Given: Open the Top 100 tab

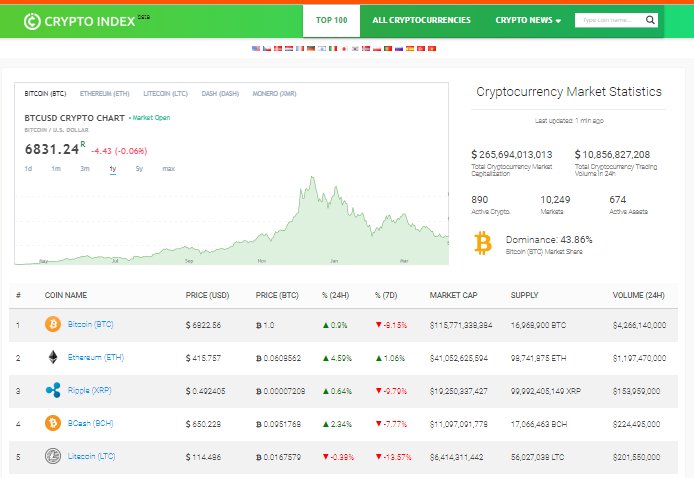Looking at the screenshot, I should point(332,21).
